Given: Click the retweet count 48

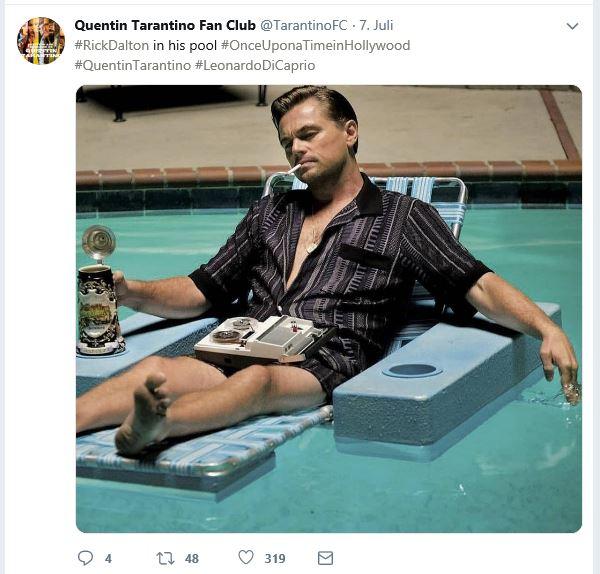Looking at the screenshot, I should click(x=192, y=559).
